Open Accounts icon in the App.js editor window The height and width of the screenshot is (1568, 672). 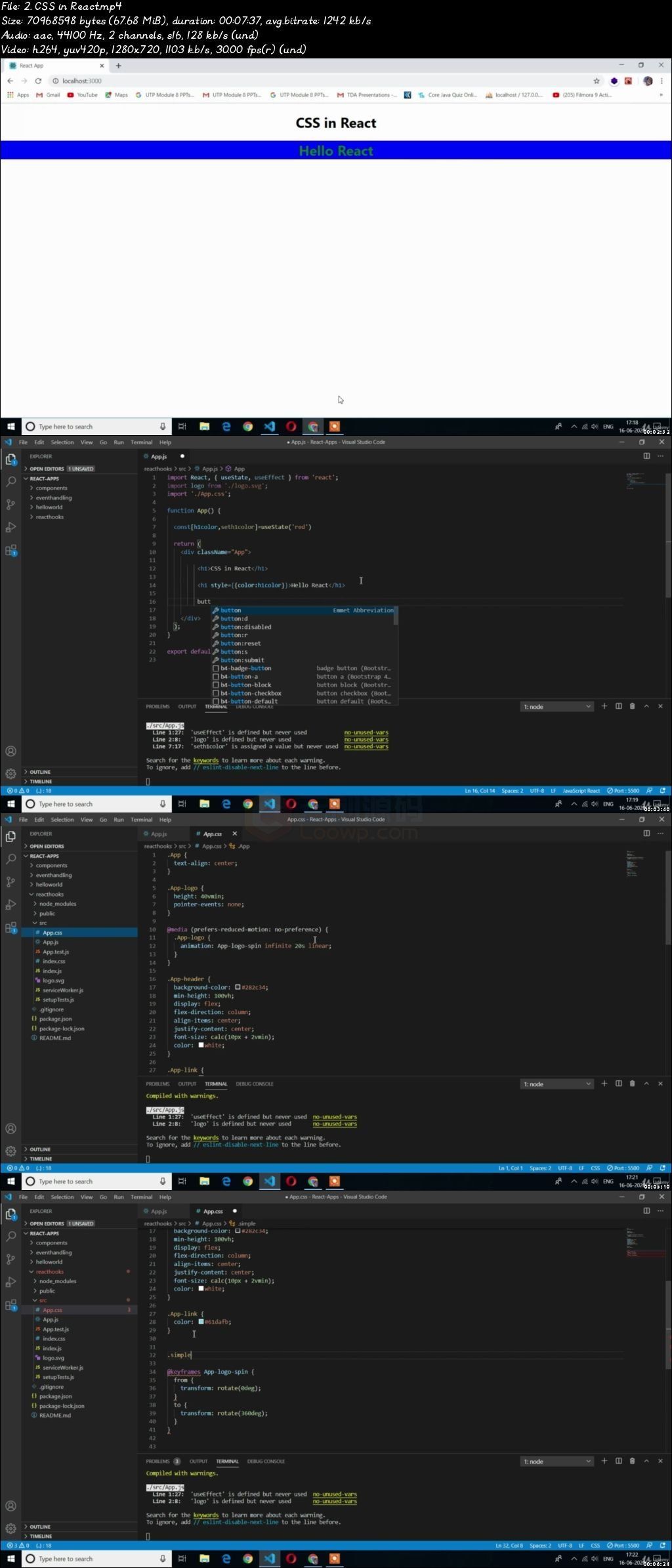click(x=10, y=751)
